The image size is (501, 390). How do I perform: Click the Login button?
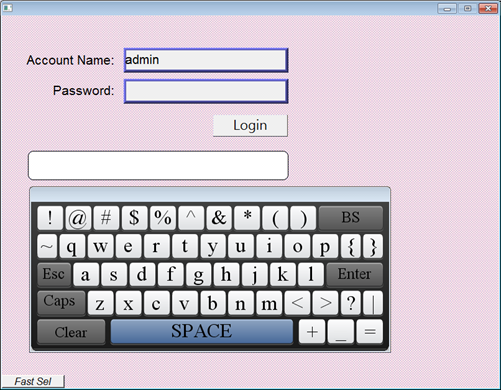[250, 126]
